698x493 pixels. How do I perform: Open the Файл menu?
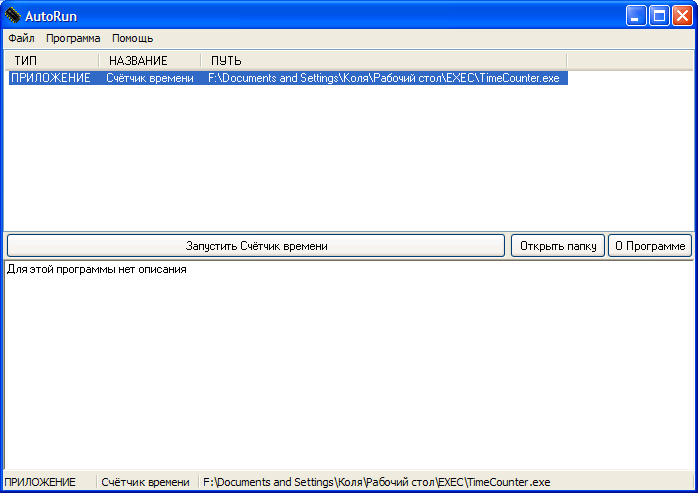click(x=21, y=38)
